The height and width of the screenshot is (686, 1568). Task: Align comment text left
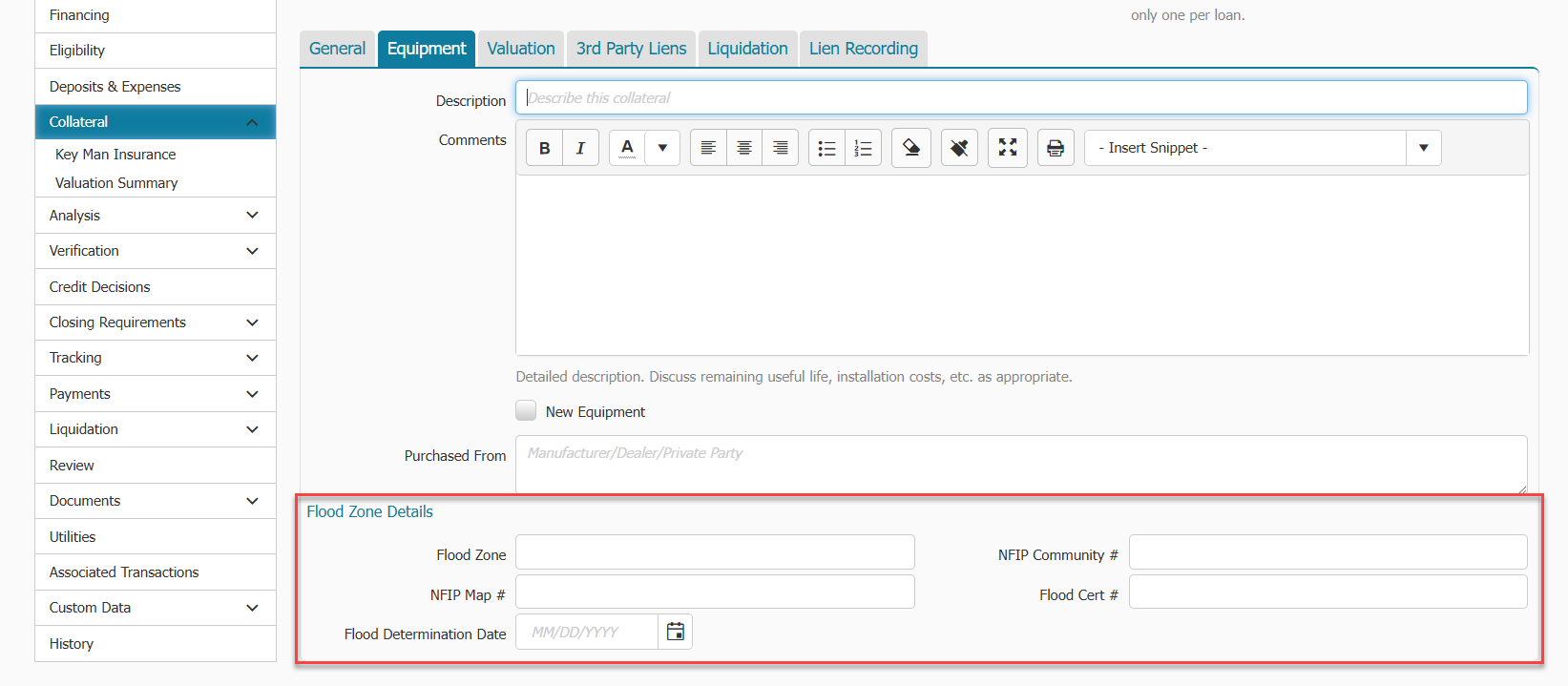708,148
